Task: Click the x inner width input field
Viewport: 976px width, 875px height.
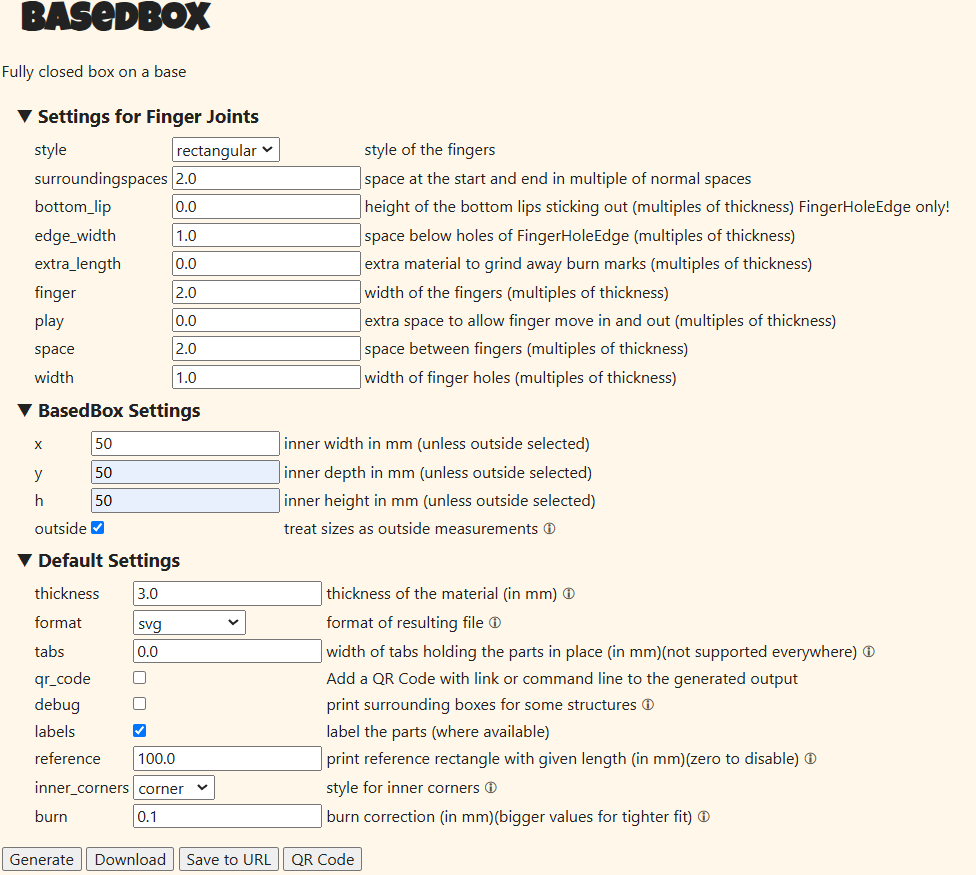Action: click(185, 444)
